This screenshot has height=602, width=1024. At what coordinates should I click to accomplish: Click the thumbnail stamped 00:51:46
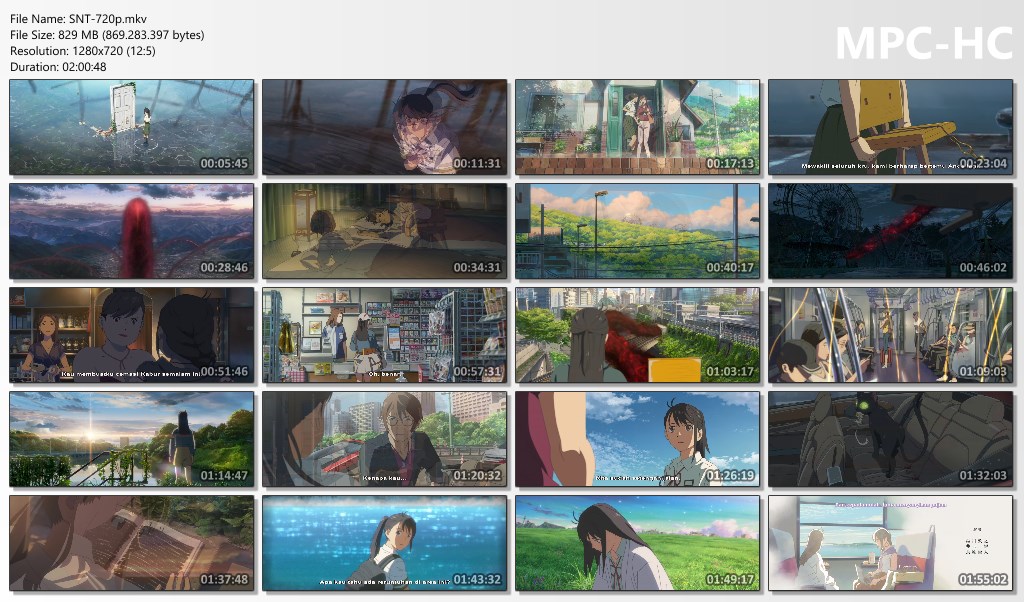[131, 335]
